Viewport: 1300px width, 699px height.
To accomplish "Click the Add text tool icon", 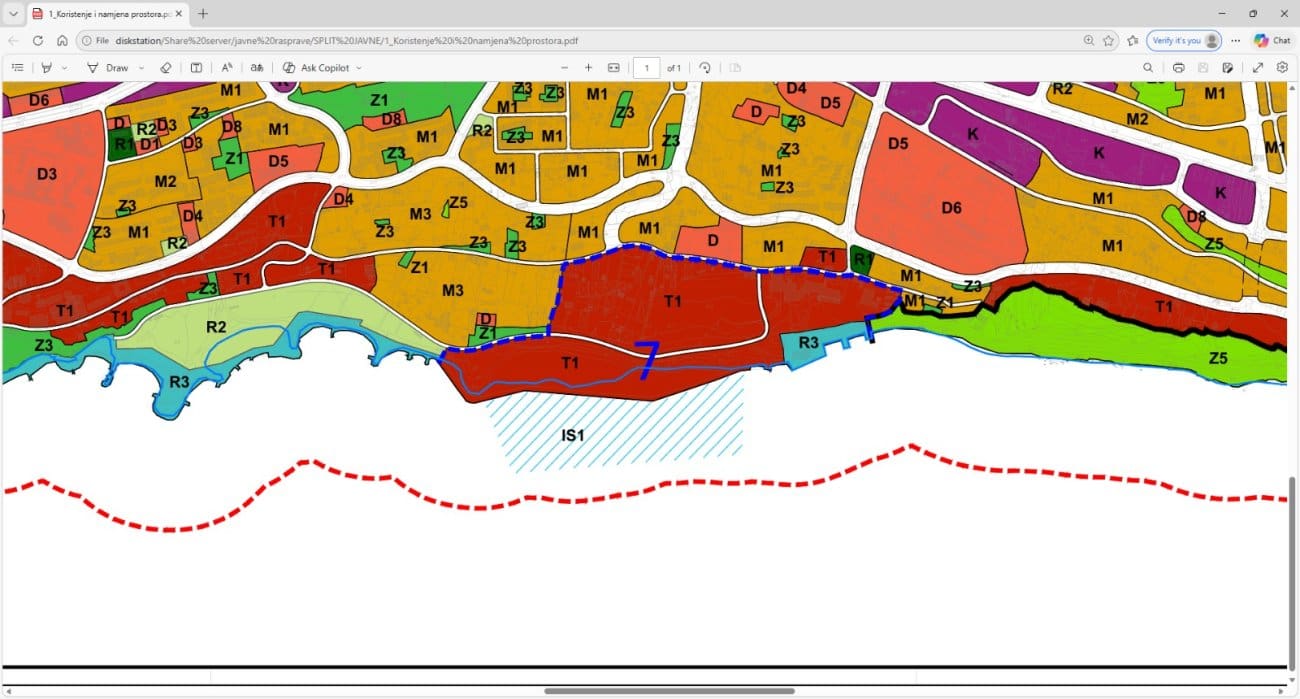I will click(x=196, y=68).
